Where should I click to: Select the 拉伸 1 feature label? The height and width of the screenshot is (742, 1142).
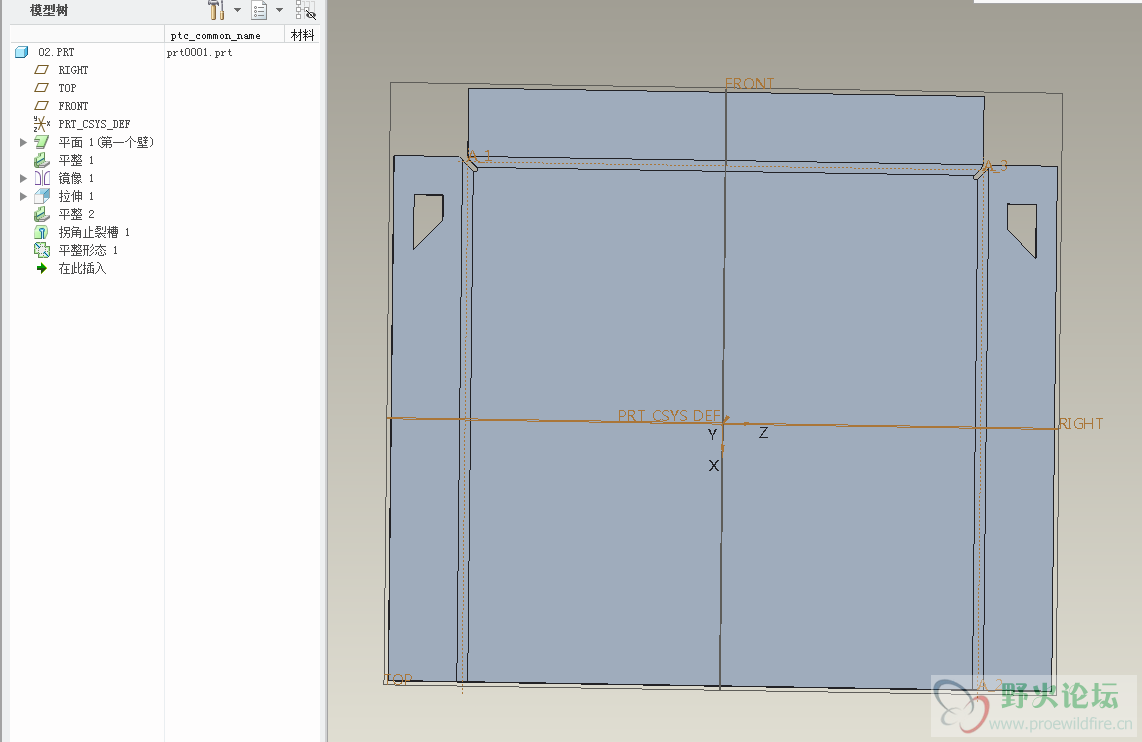[x=76, y=197]
